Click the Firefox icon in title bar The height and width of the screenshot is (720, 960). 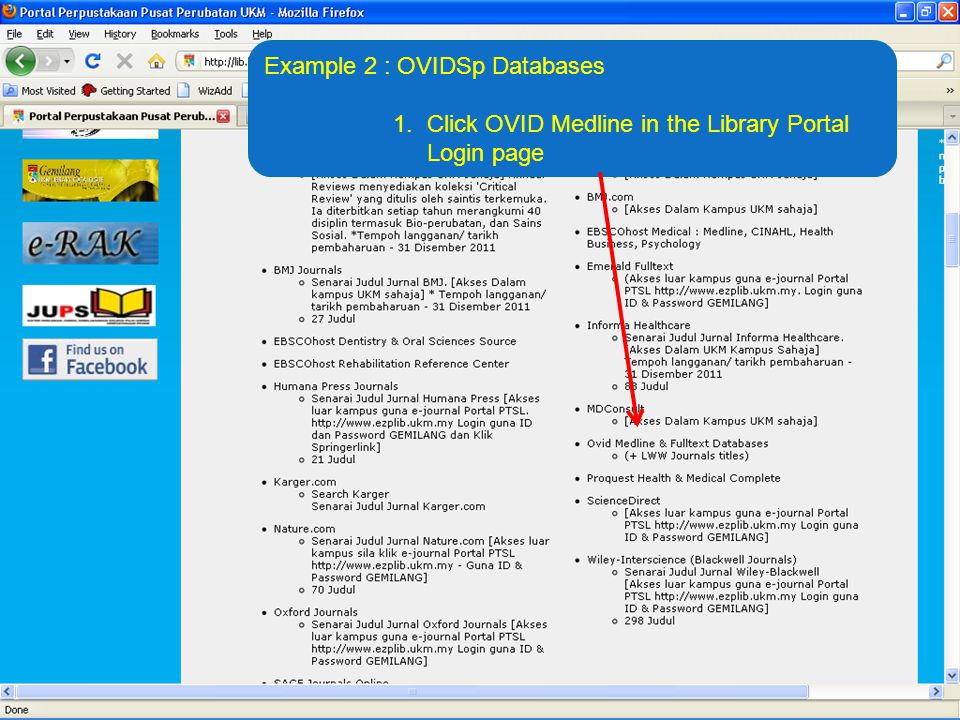9,11
